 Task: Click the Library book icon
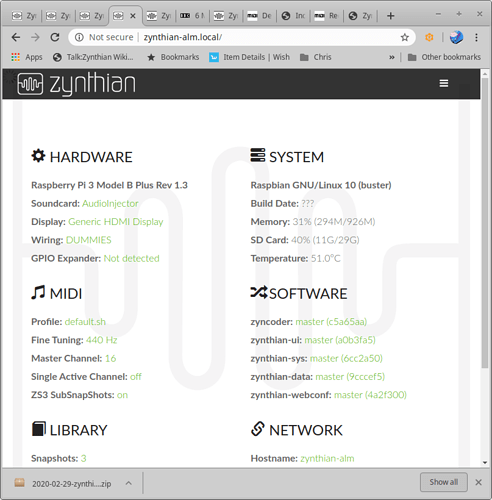click(39, 429)
